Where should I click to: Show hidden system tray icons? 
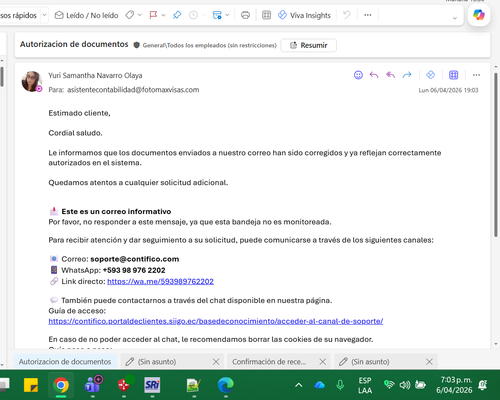[299, 385]
